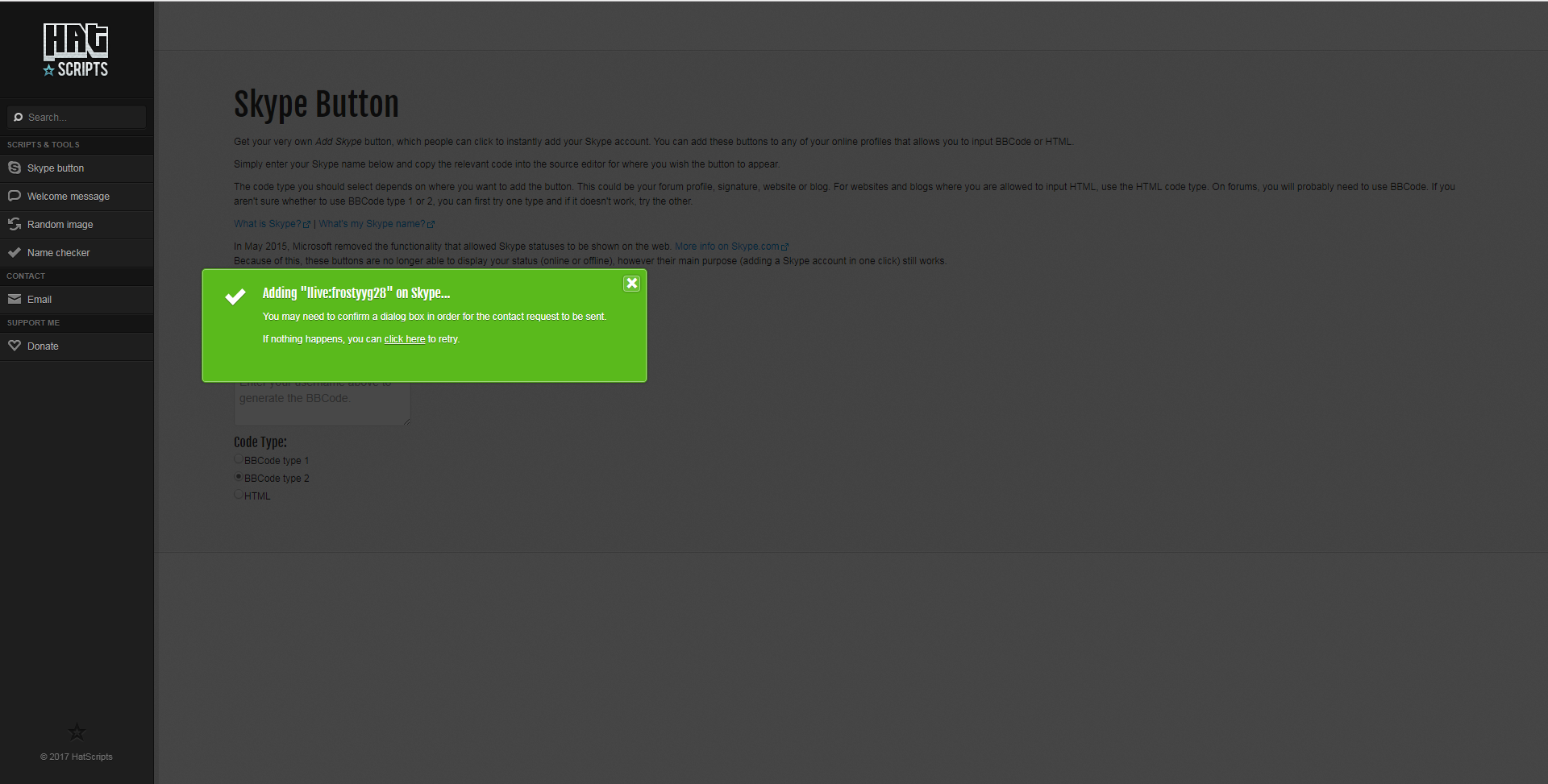Open the 'More info on Skype.com' link

click(731, 247)
